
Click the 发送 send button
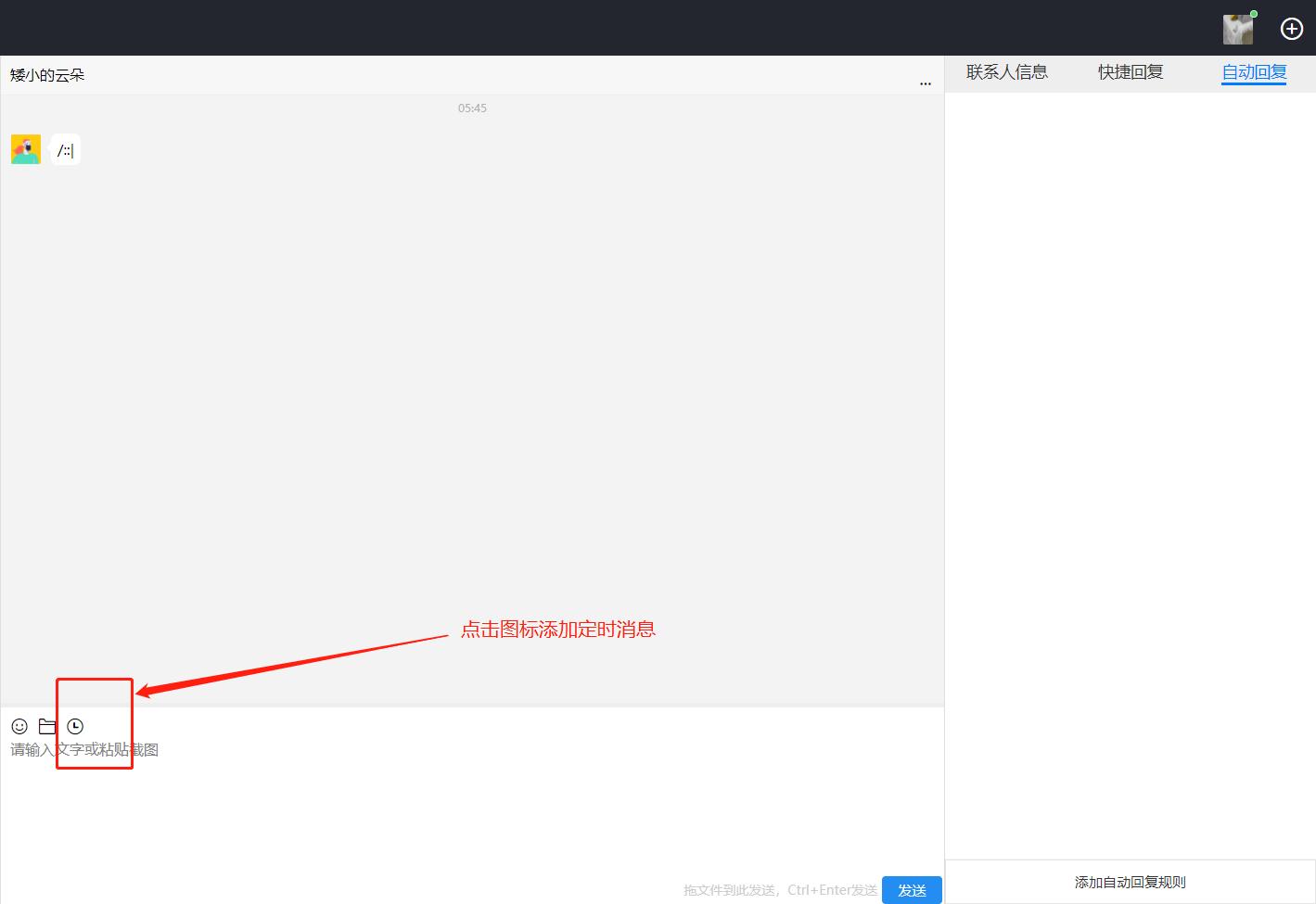pos(912,889)
